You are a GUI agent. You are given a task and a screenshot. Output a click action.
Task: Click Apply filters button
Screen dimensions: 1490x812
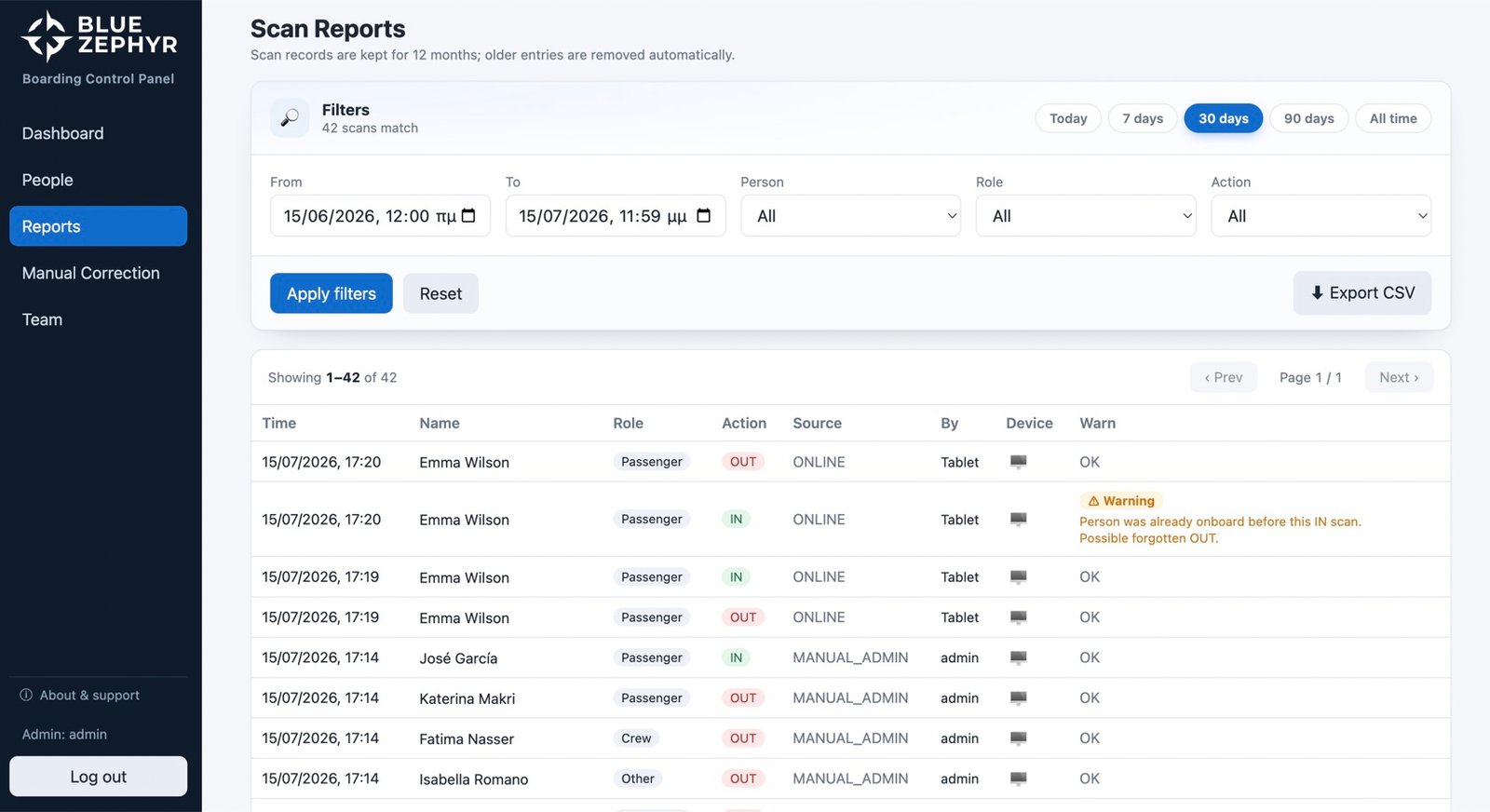tap(332, 293)
